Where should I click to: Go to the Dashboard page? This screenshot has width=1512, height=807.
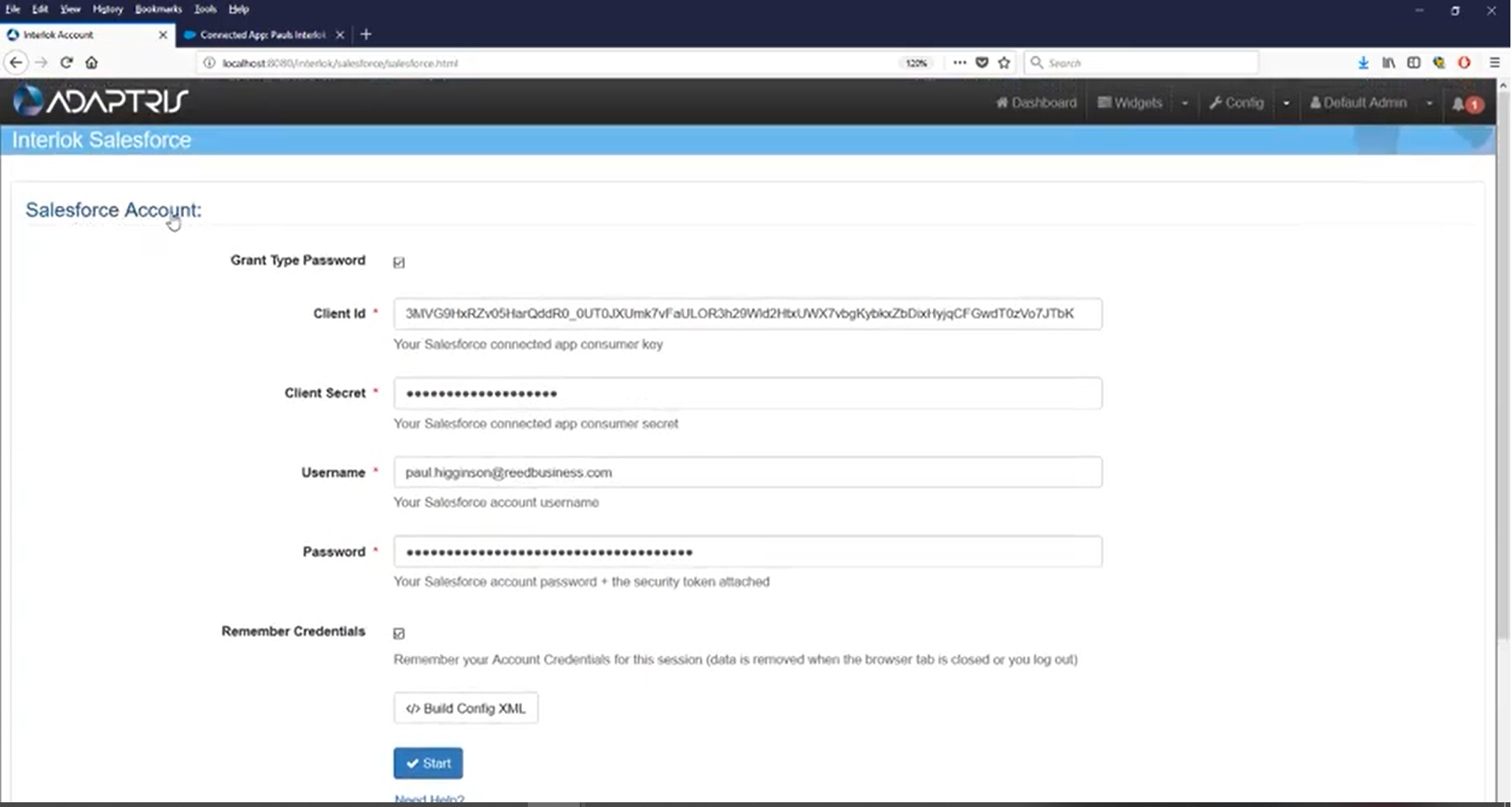[1036, 103]
